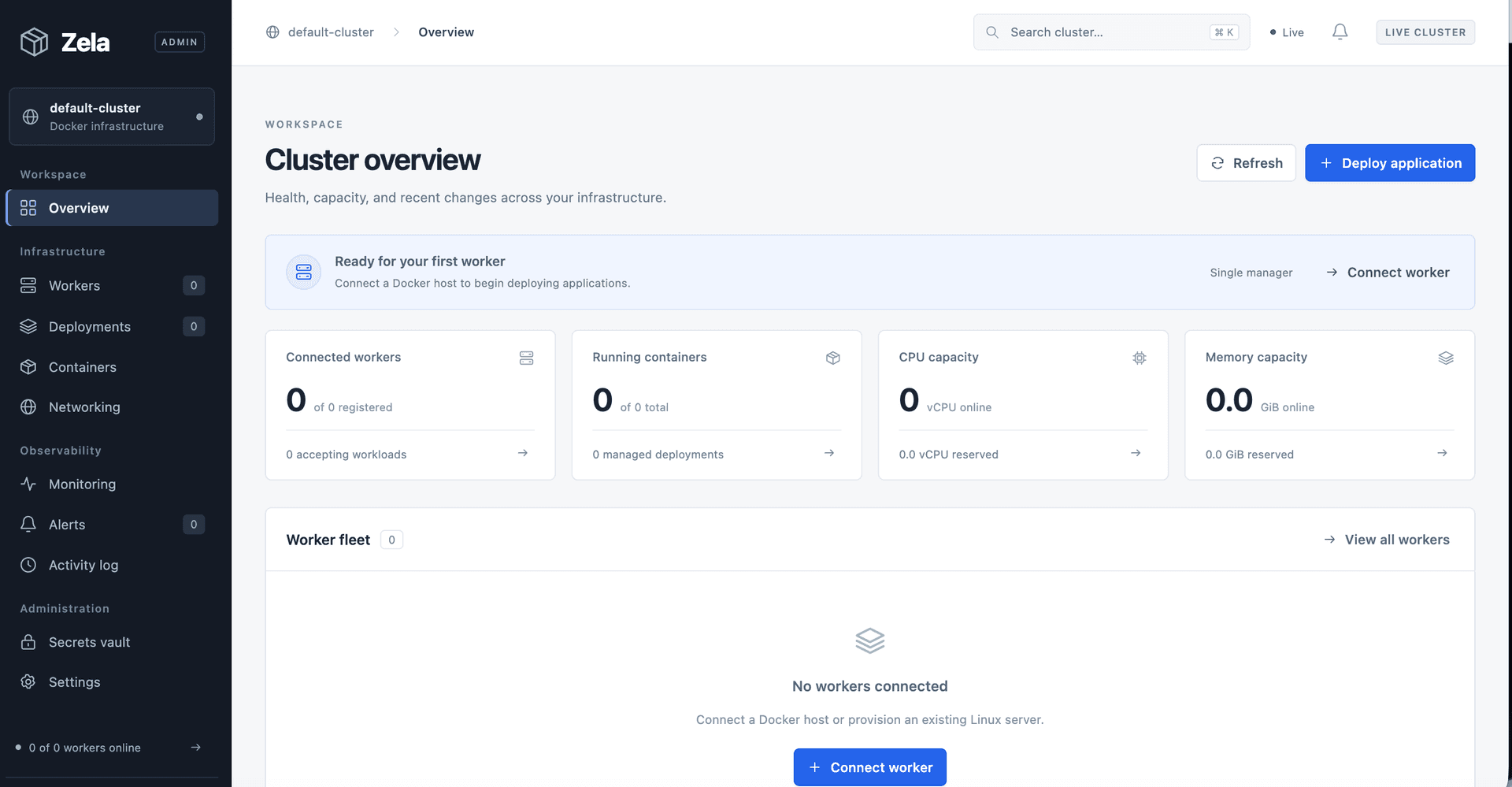Select Overview in the sidebar
1512x787 pixels.
click(112, 208)
